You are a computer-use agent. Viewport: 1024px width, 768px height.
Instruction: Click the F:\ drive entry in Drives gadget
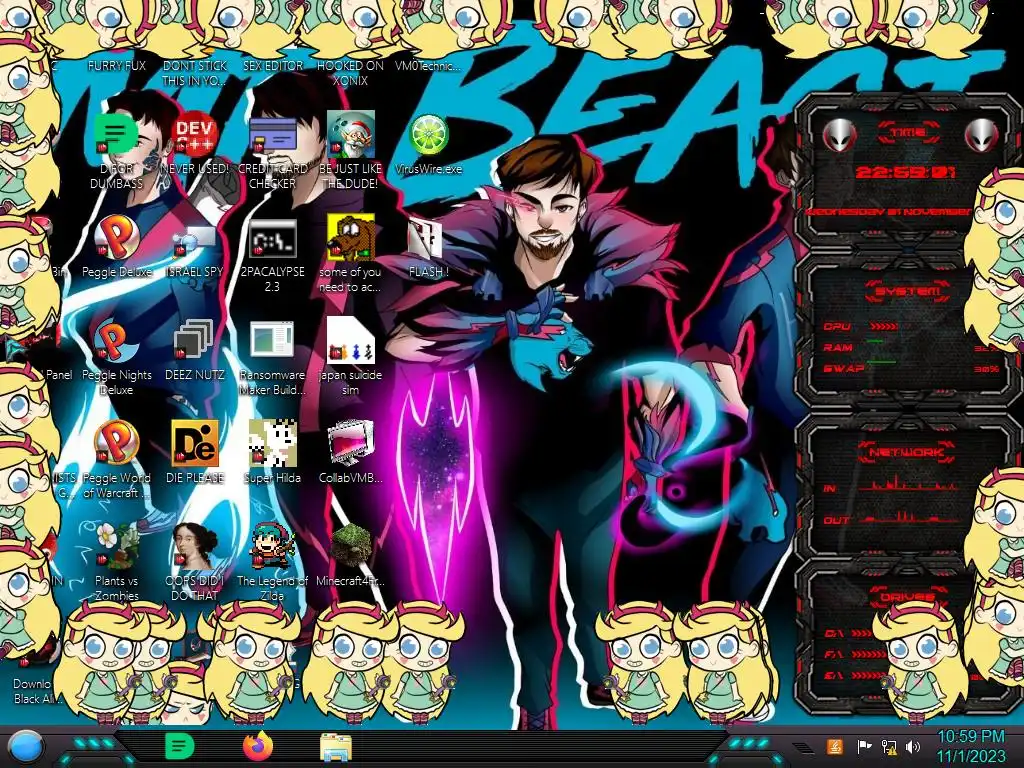click(856, 654)
